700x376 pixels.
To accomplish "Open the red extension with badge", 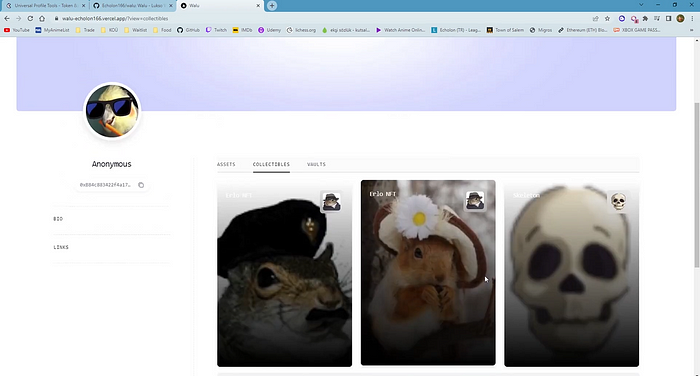I will [x=634, y=18].
